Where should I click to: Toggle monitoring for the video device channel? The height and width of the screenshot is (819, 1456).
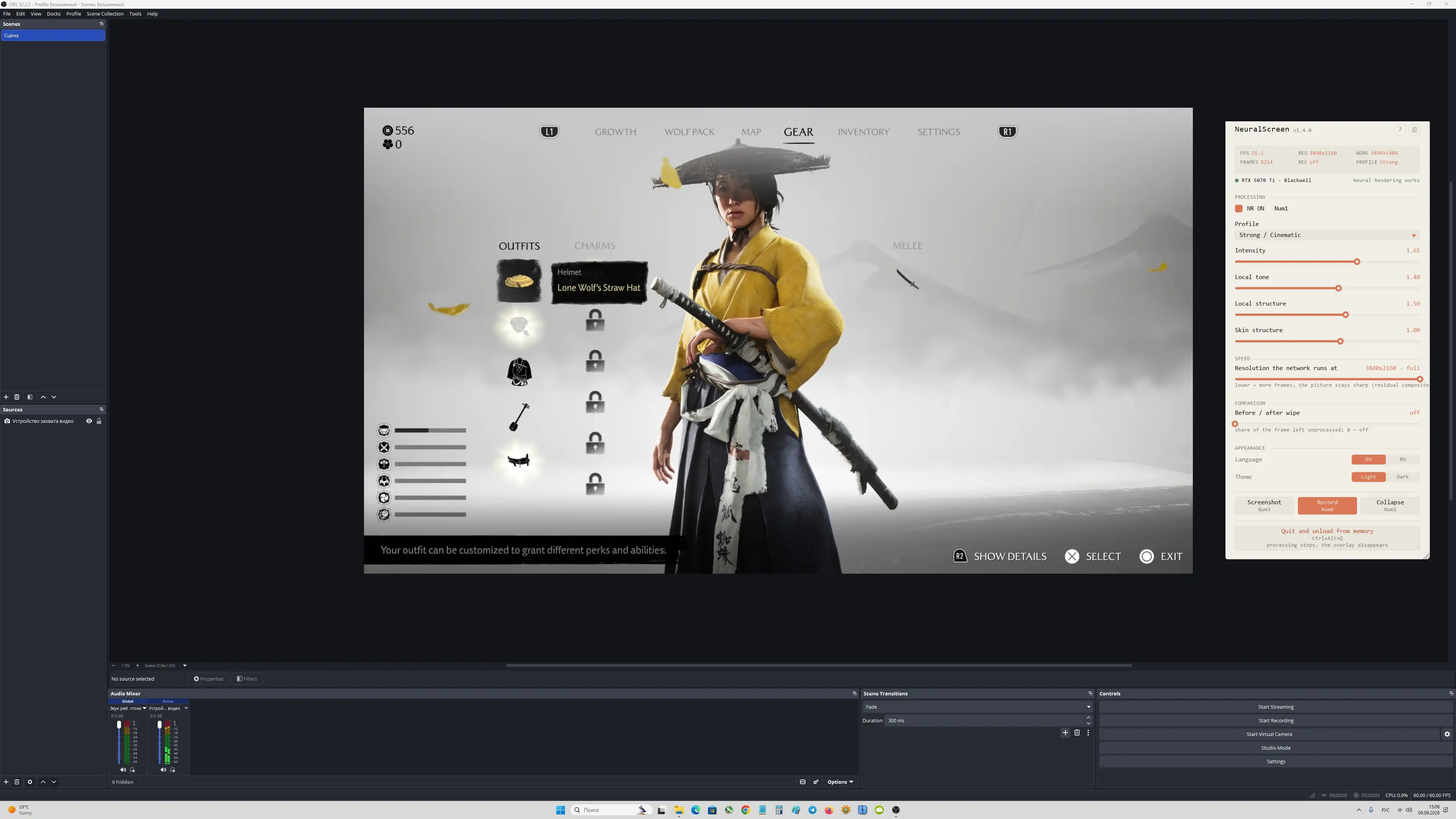point(173,770)
